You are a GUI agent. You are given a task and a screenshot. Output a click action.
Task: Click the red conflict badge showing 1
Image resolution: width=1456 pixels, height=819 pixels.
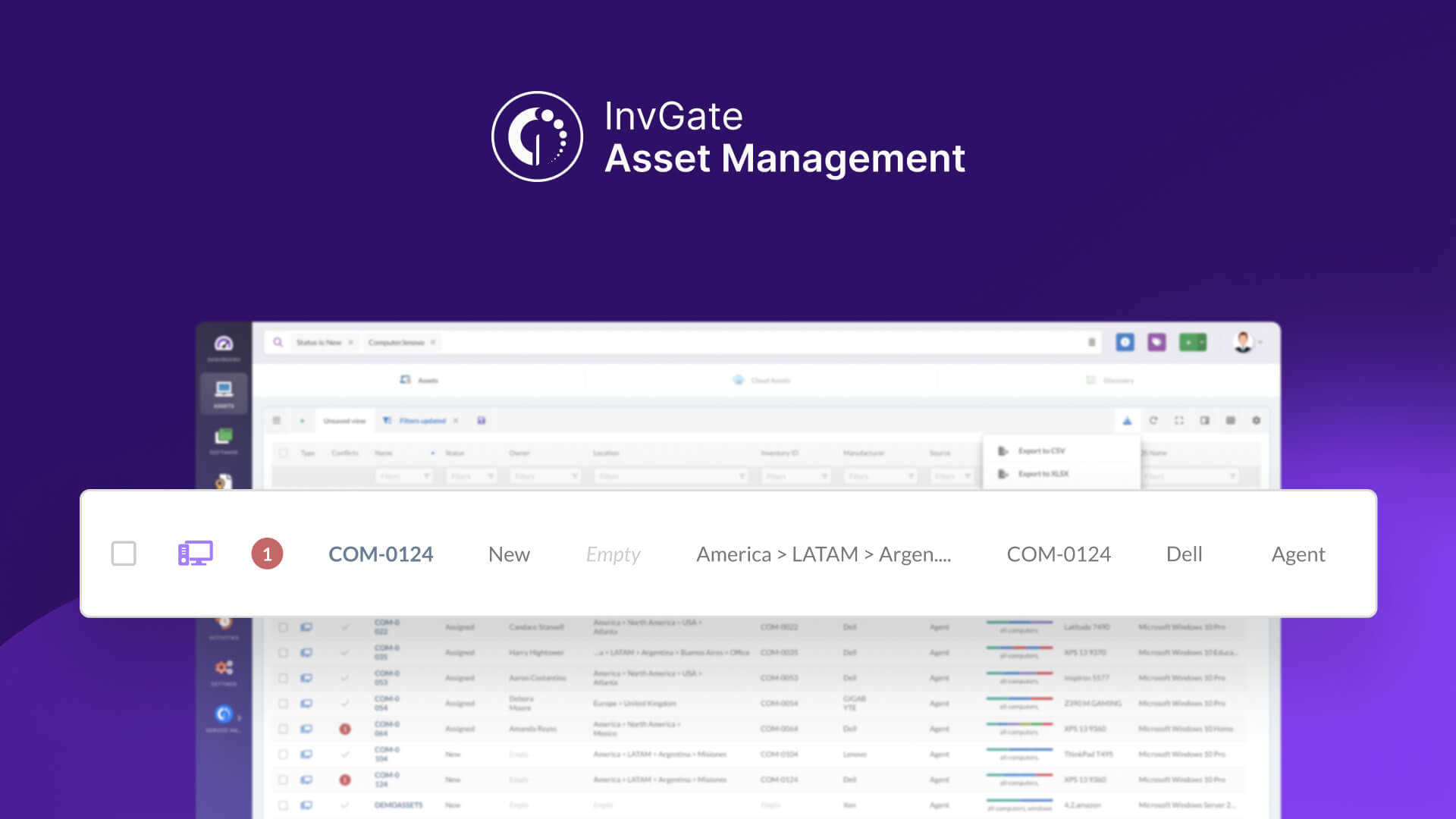(x=267, y=554)
